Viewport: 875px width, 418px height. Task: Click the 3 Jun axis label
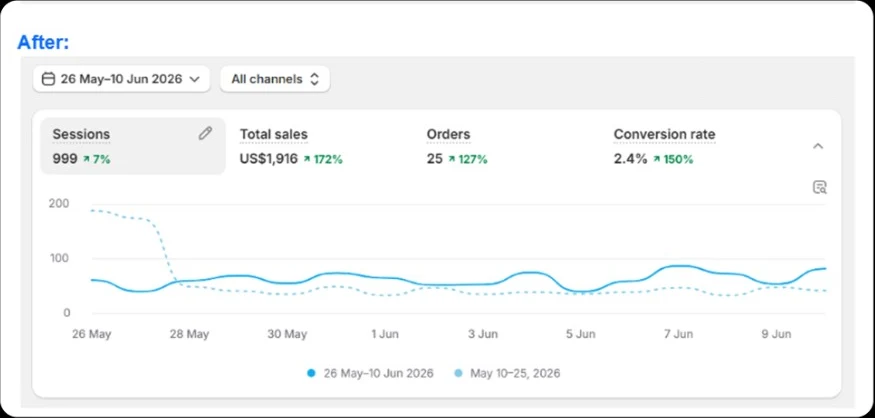point(483,334)
